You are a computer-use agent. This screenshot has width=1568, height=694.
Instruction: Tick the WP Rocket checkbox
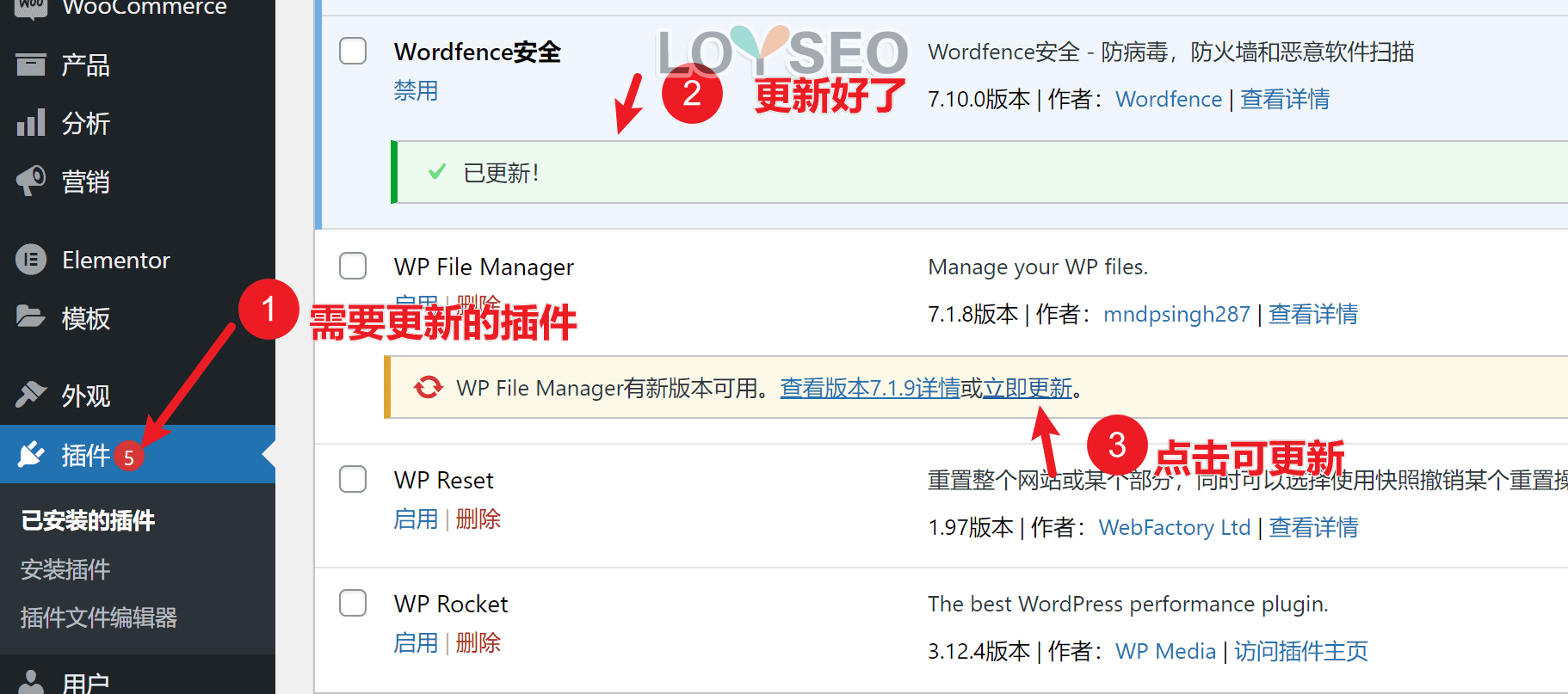[x=353, y=603]
